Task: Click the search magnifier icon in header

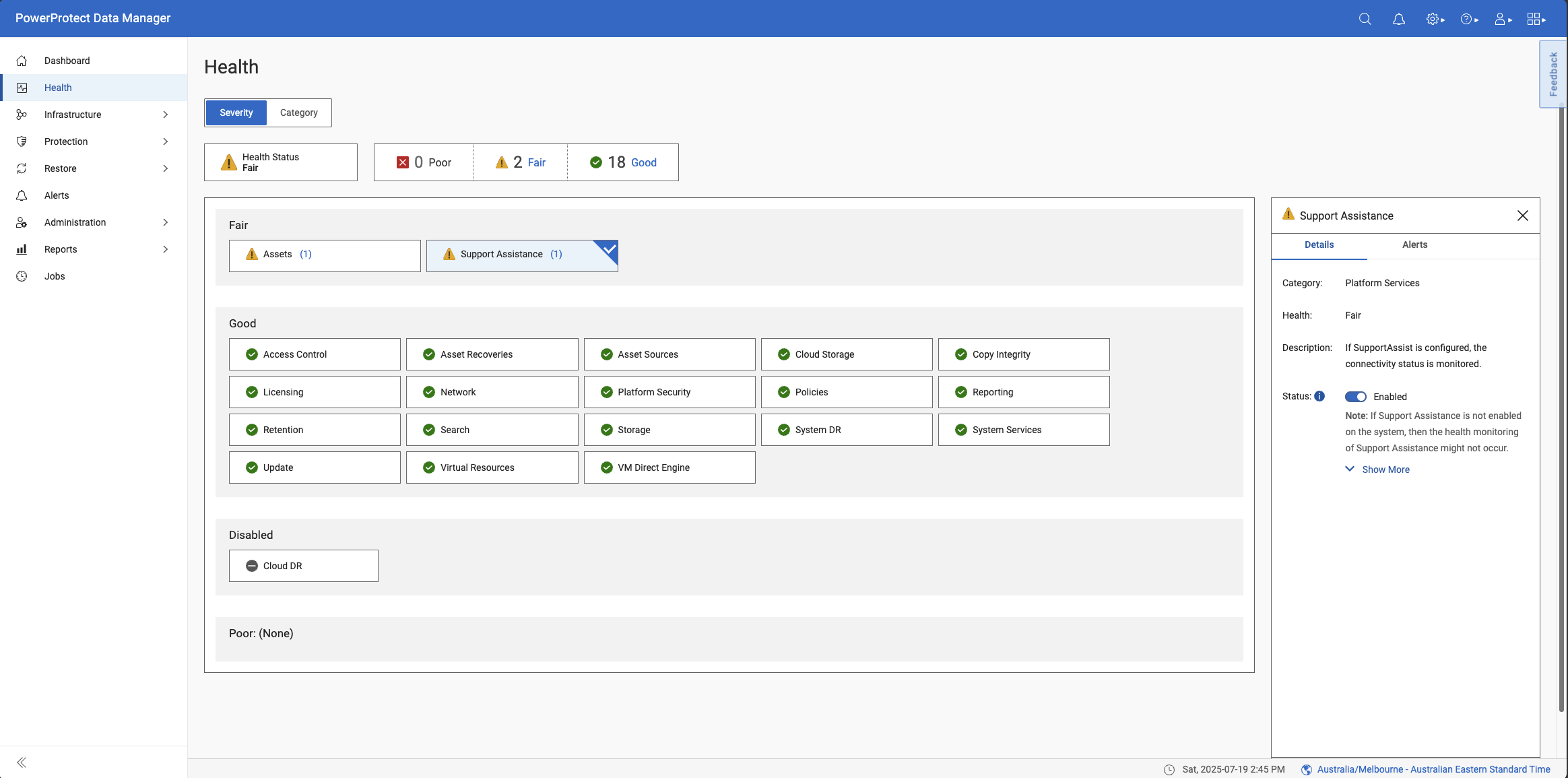Action: click(1365, 19)
